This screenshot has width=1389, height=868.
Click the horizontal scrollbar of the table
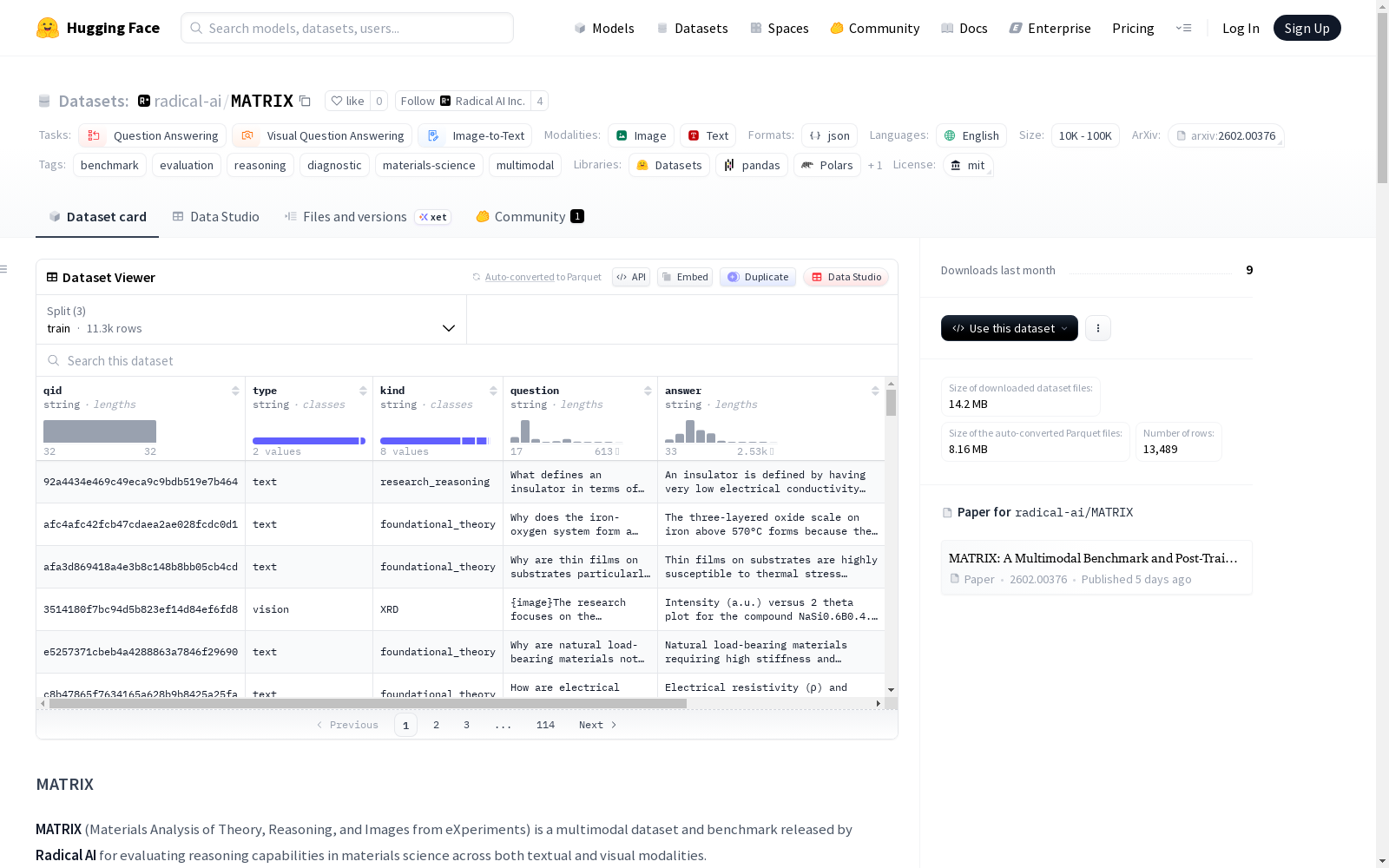(x=368, y=703)
